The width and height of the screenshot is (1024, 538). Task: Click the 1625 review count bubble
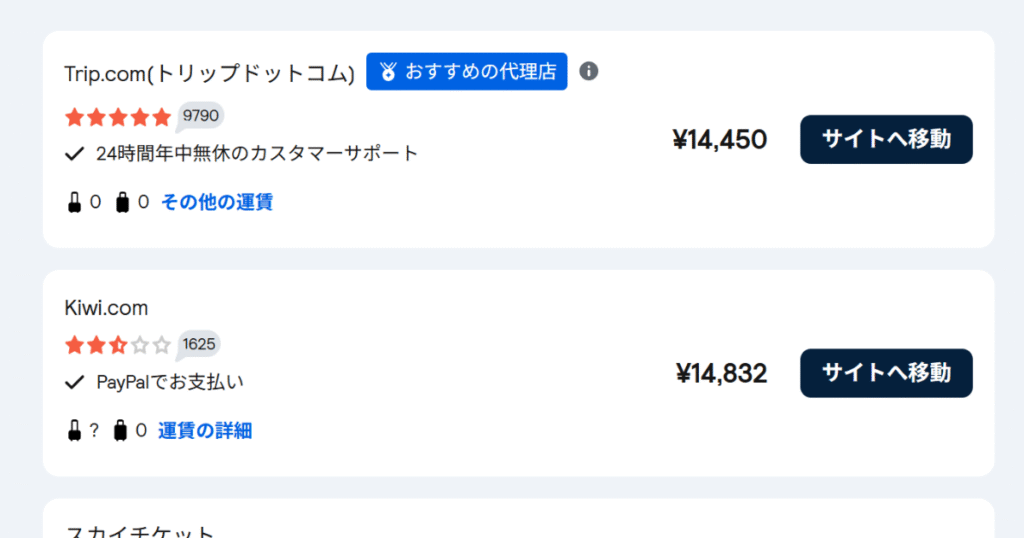point(198,345)
